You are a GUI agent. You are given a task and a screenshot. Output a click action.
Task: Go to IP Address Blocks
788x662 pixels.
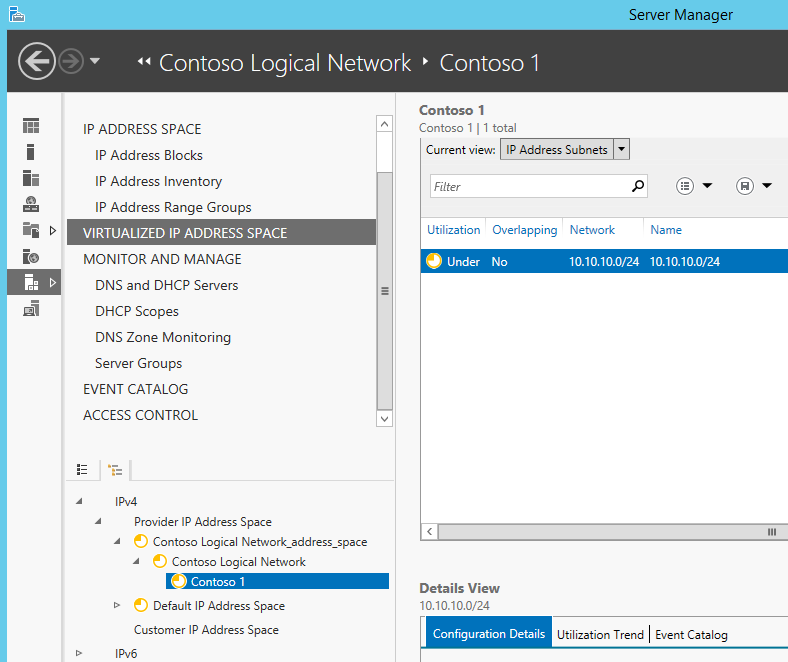tap(149, 155)
